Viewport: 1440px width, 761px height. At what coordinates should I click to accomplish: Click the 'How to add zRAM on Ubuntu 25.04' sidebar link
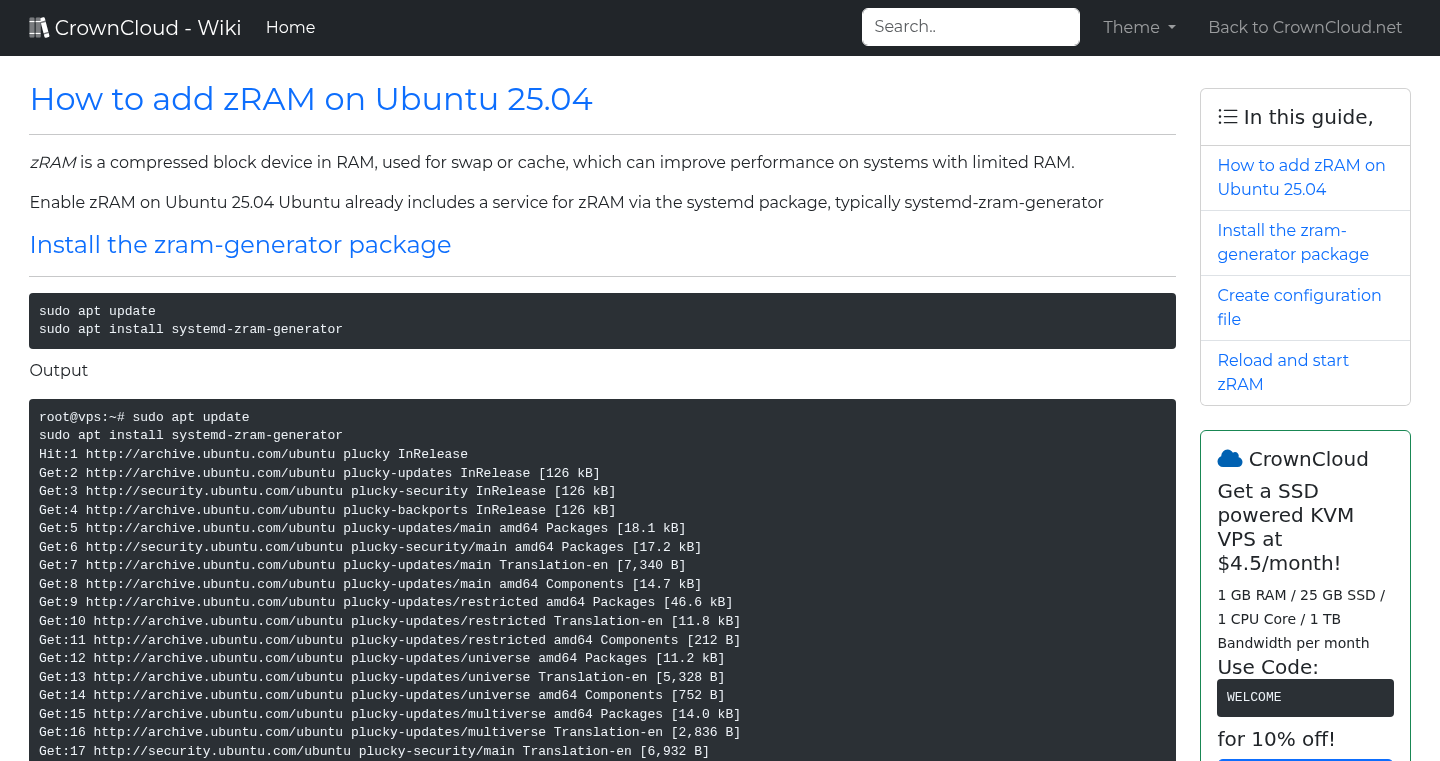click(1301, 177)
